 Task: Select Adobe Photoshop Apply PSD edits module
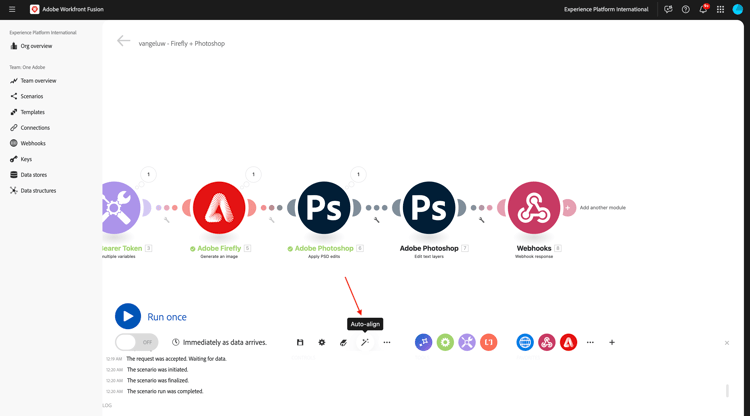pos(324,208)
